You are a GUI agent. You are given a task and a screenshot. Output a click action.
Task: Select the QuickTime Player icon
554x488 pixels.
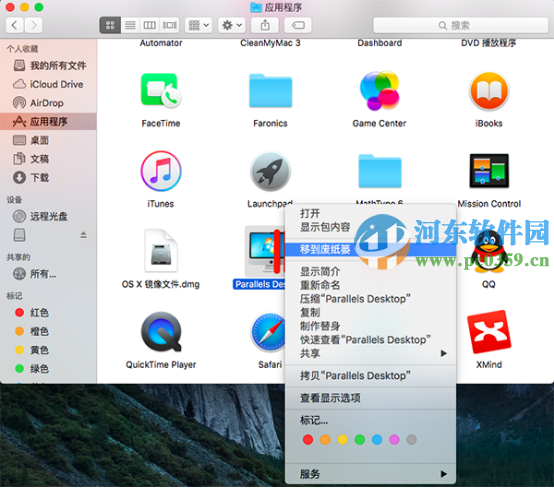(x=161, y=331)
